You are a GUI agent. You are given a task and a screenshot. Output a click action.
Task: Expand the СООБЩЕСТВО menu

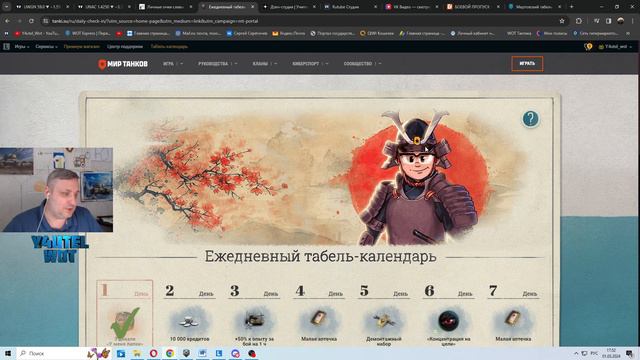[x=362, y=64]
